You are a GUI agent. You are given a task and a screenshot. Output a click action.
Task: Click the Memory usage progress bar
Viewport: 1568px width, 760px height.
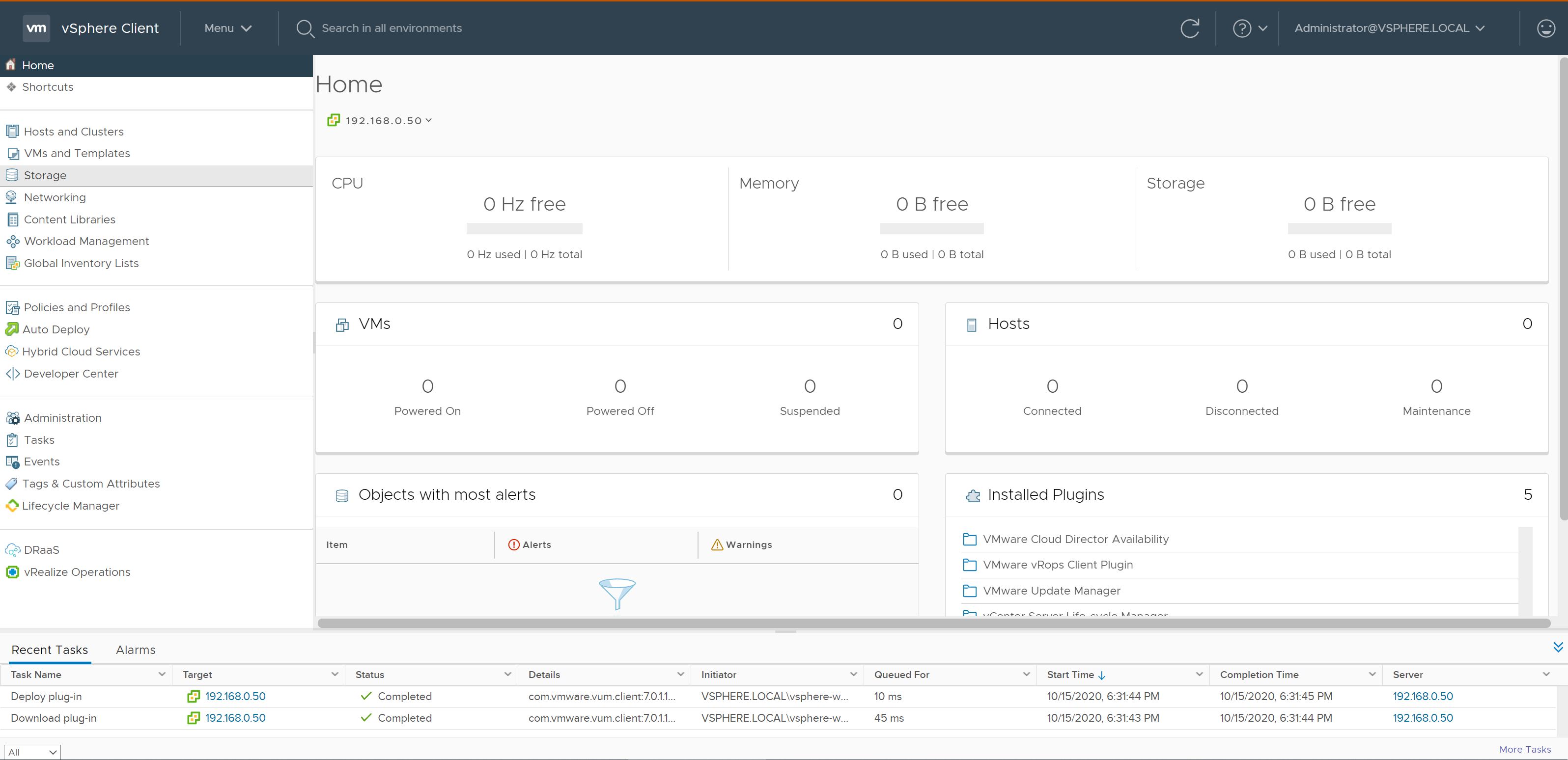click(x=932, y=229)
